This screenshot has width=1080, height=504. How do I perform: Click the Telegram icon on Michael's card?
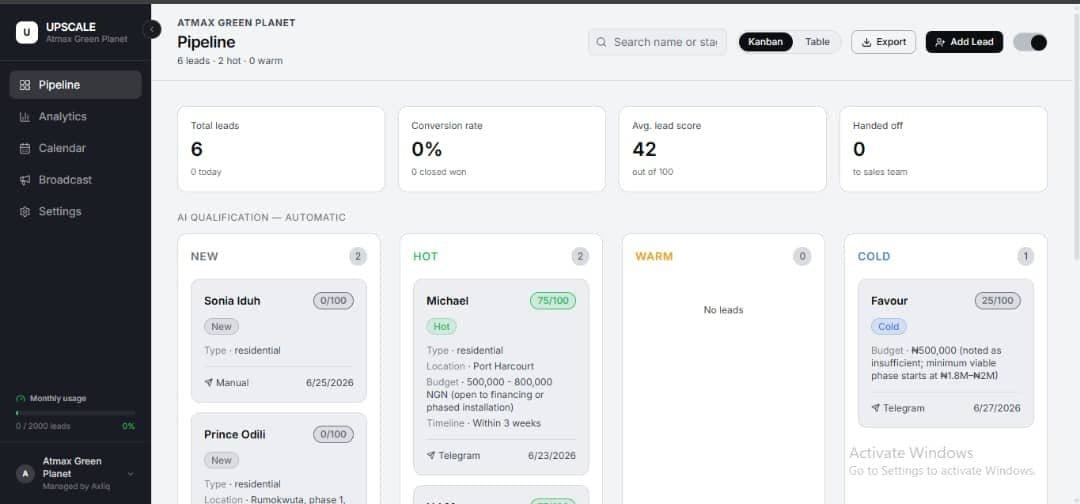pos(430,456)
